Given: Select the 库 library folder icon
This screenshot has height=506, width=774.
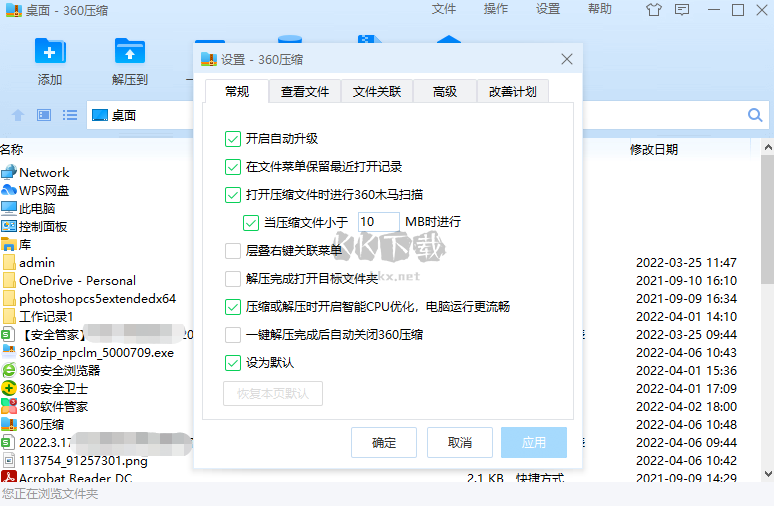Looking at the screenshot, I should (9, 244).
